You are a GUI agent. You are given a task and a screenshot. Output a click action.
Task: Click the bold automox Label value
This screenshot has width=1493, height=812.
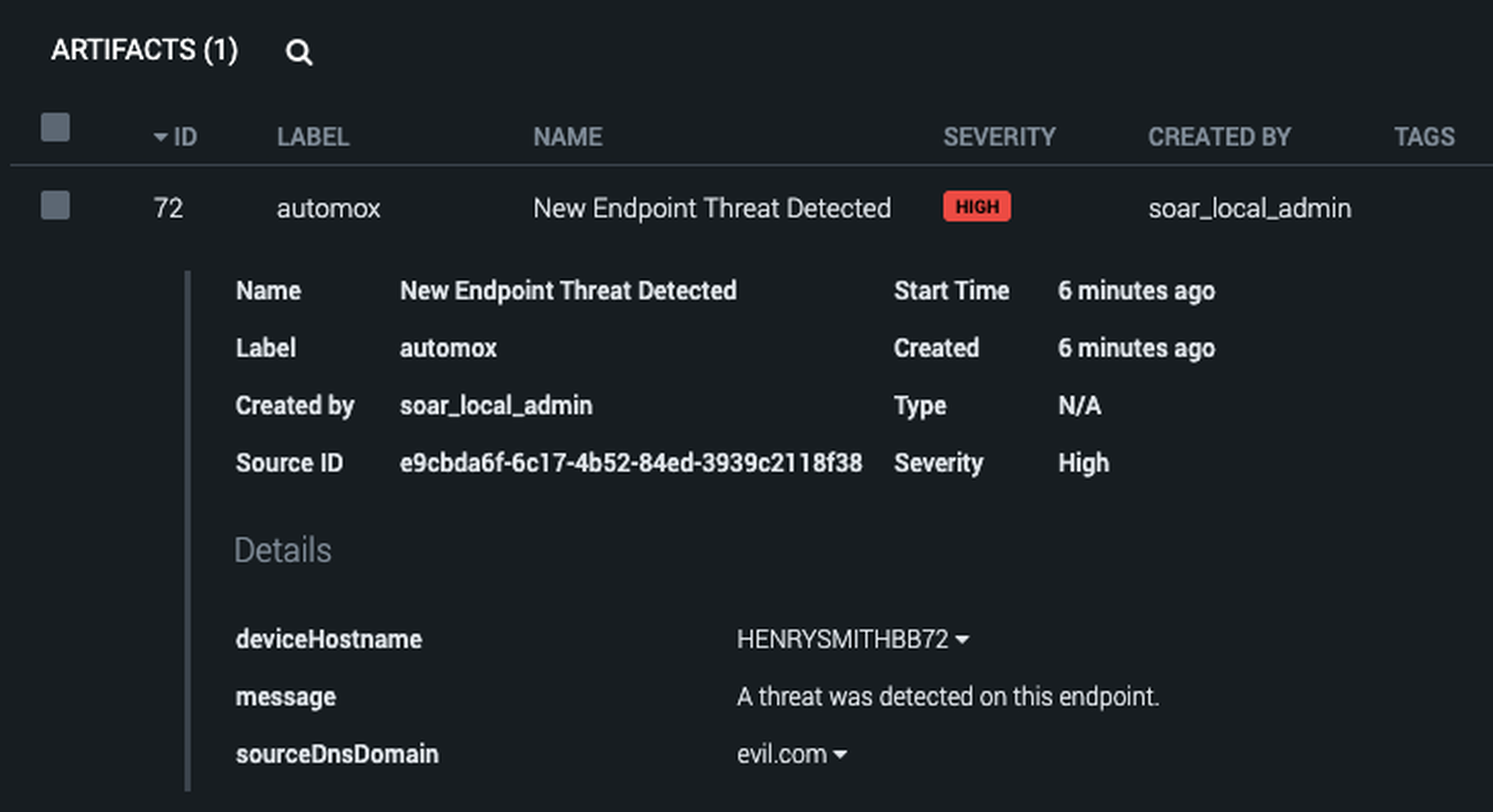click(448, 348)
